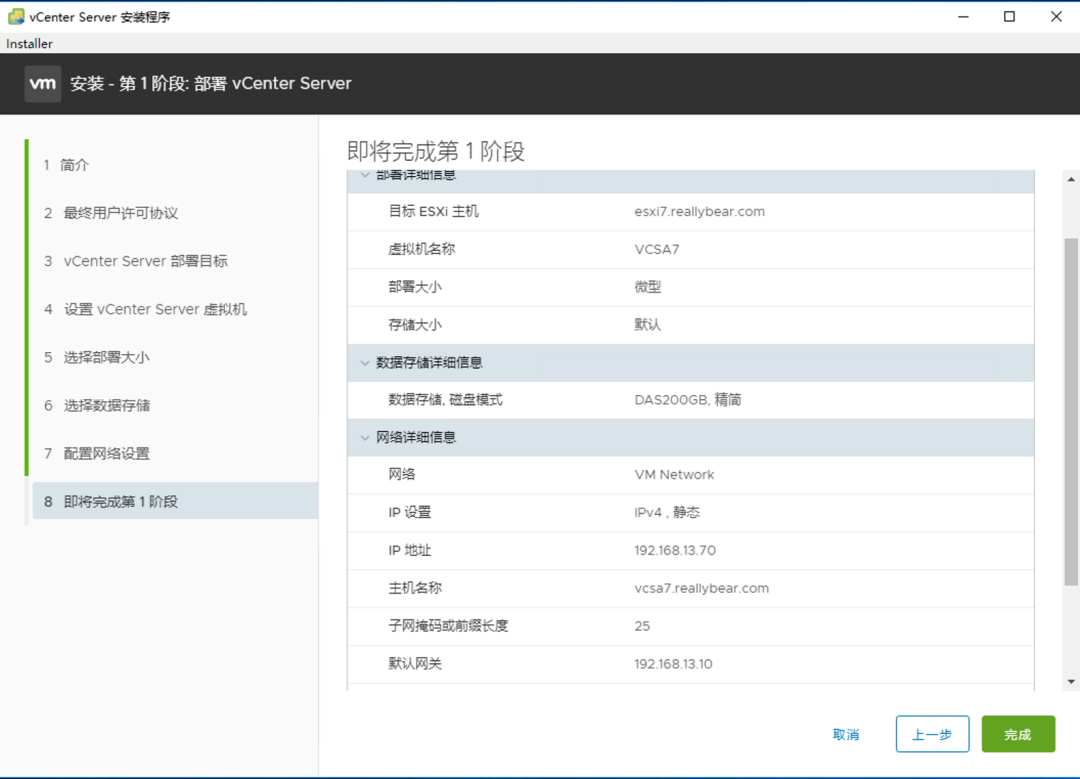Go to step 3 vCenter Server 部署目标
The image size is (1080, 779).
136,261
